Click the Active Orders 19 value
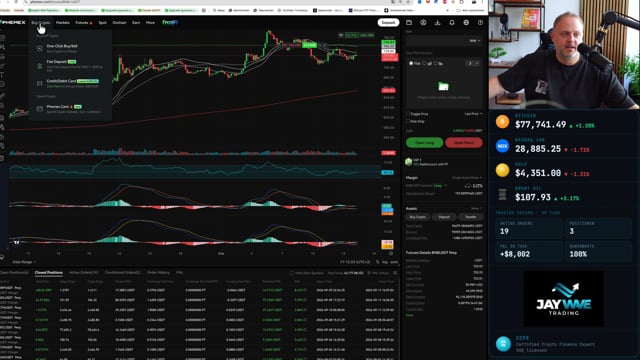 tap(504, 231)
